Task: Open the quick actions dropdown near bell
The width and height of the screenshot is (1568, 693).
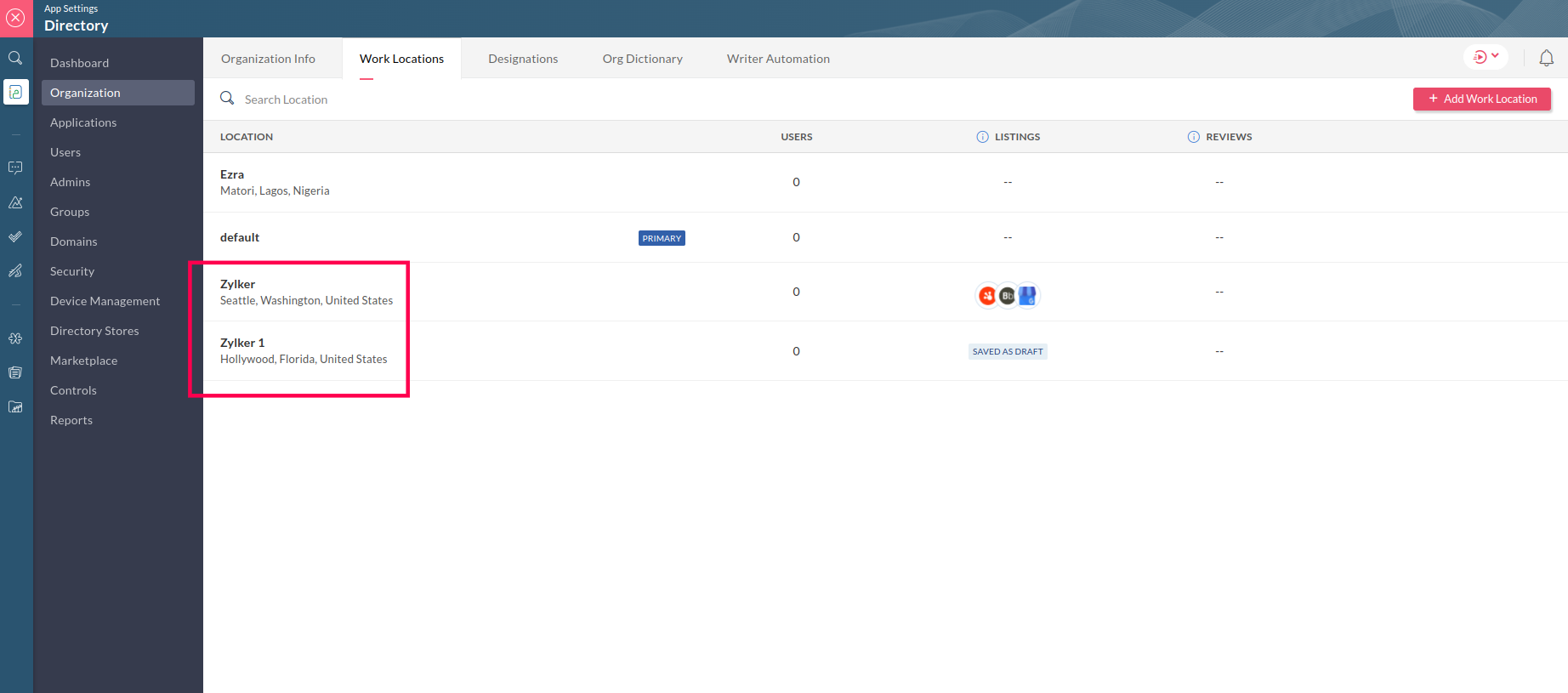Action: 1486,57
